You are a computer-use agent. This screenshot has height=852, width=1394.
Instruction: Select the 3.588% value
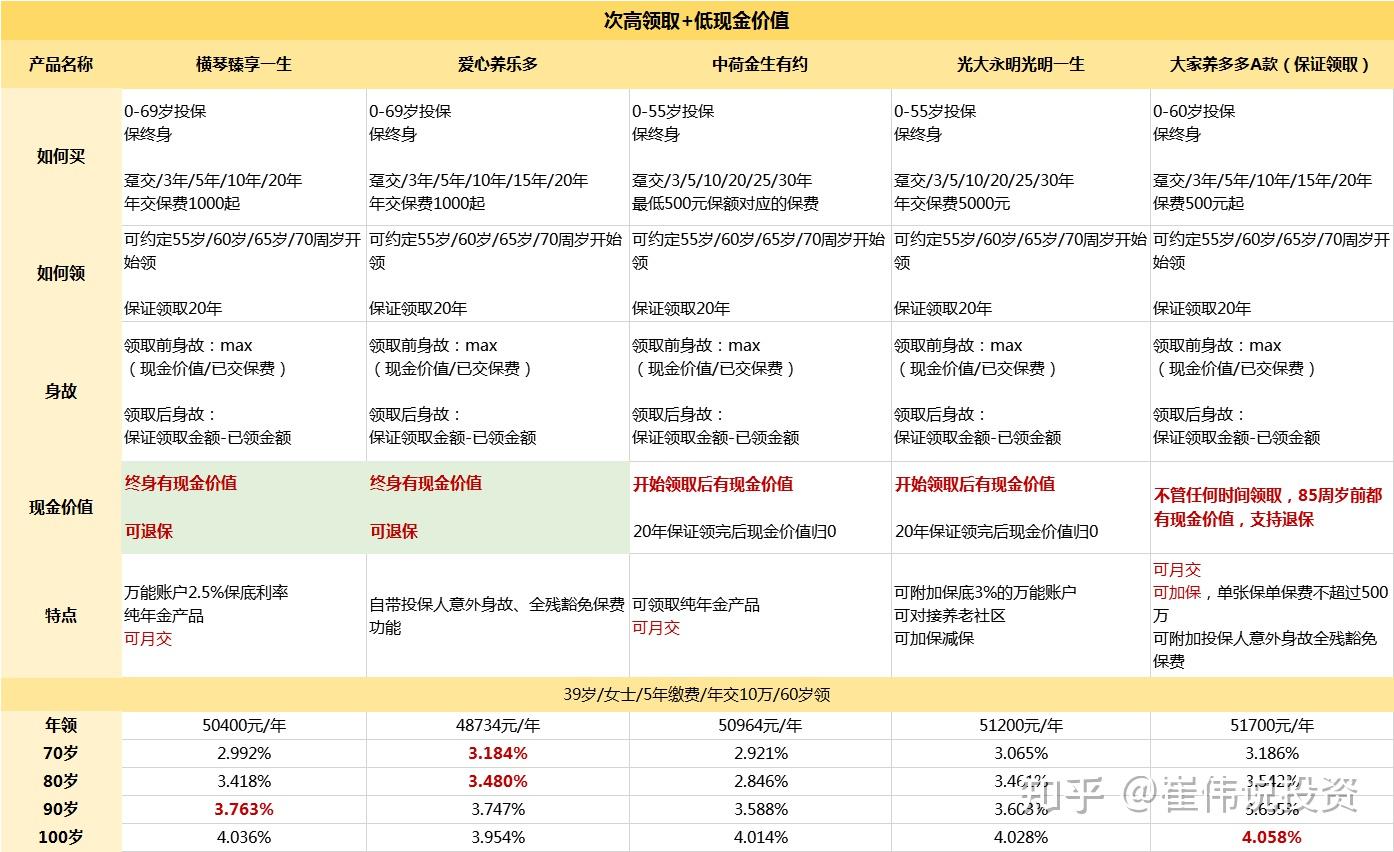tap(760, 809)
